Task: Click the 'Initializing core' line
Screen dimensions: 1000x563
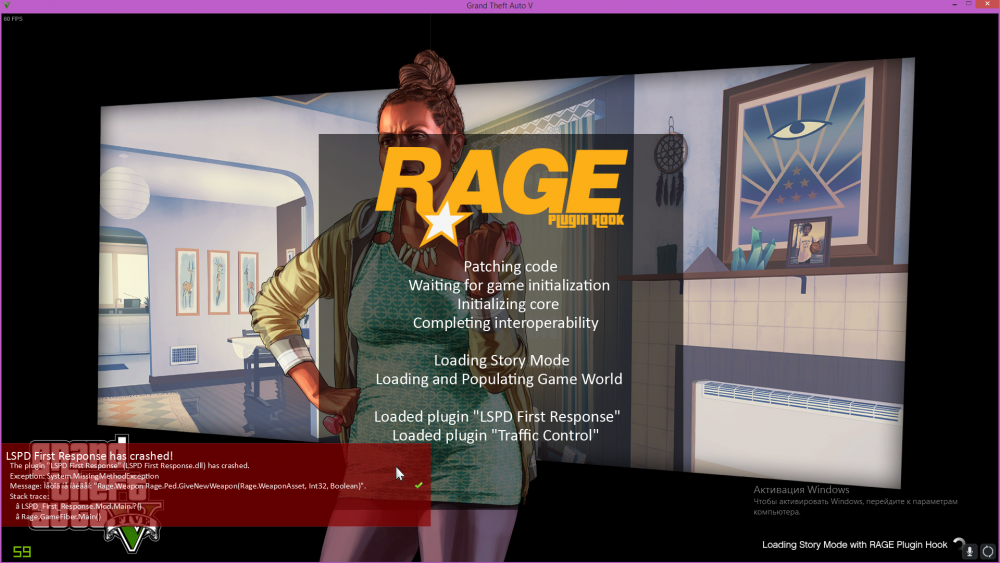Action: 508,304
